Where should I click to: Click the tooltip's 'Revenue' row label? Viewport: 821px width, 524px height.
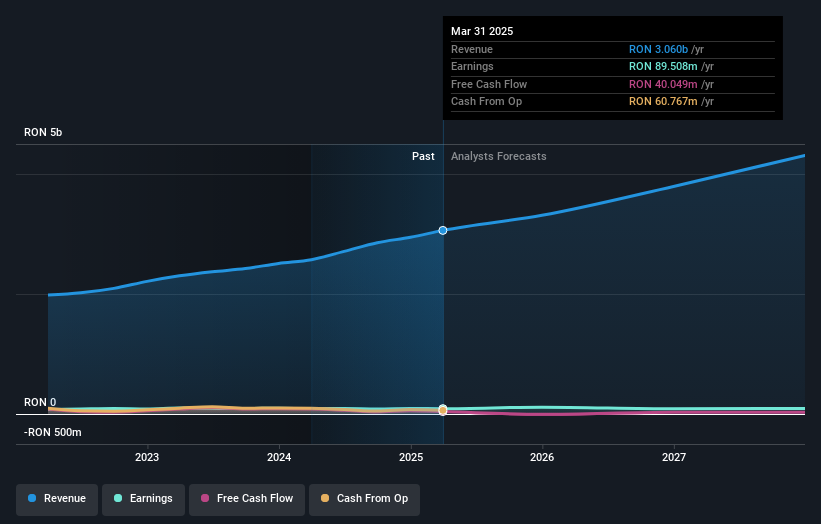click(472, 49)
